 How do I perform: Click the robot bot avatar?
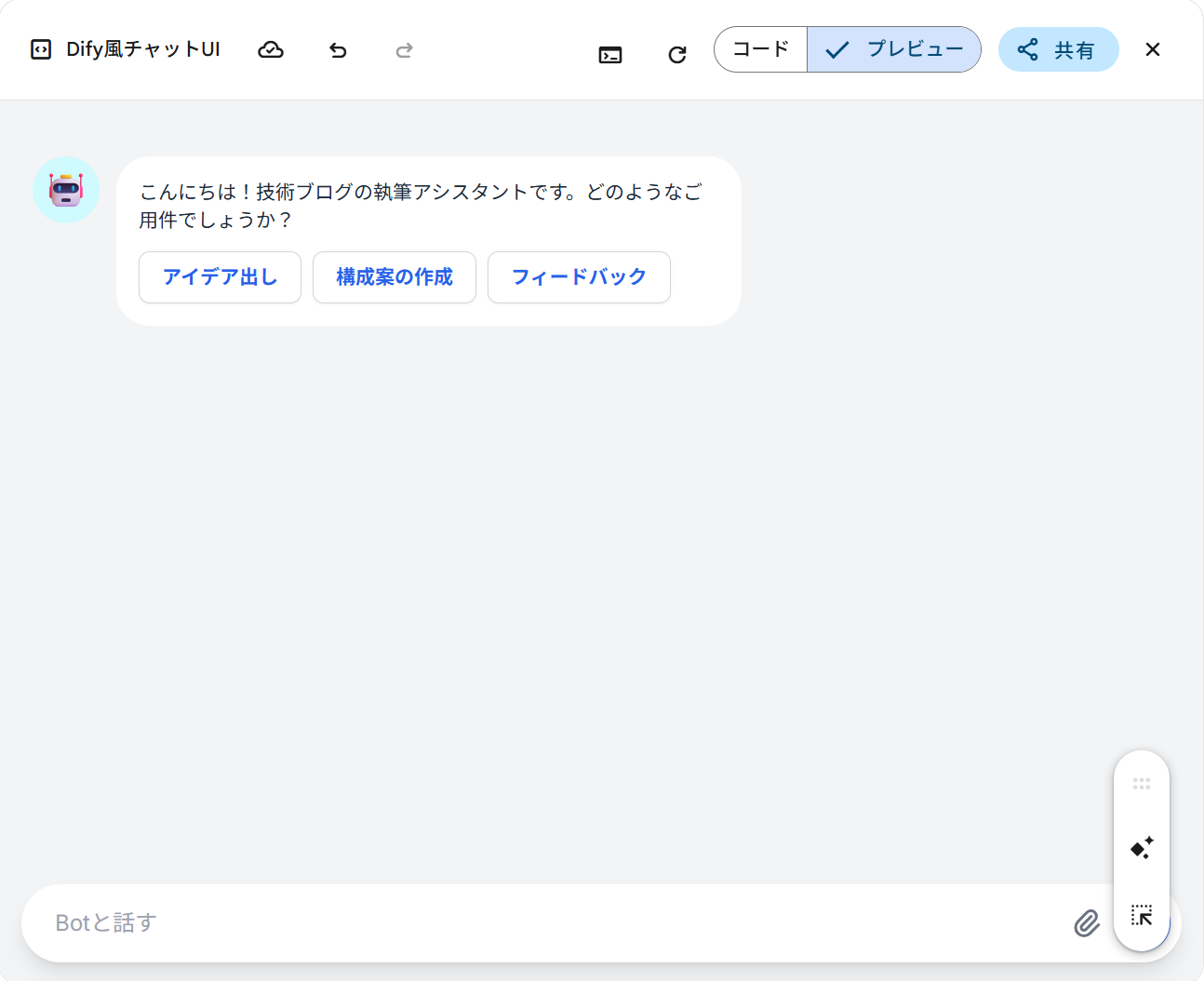pyautogui.click(x=66, y=190)
